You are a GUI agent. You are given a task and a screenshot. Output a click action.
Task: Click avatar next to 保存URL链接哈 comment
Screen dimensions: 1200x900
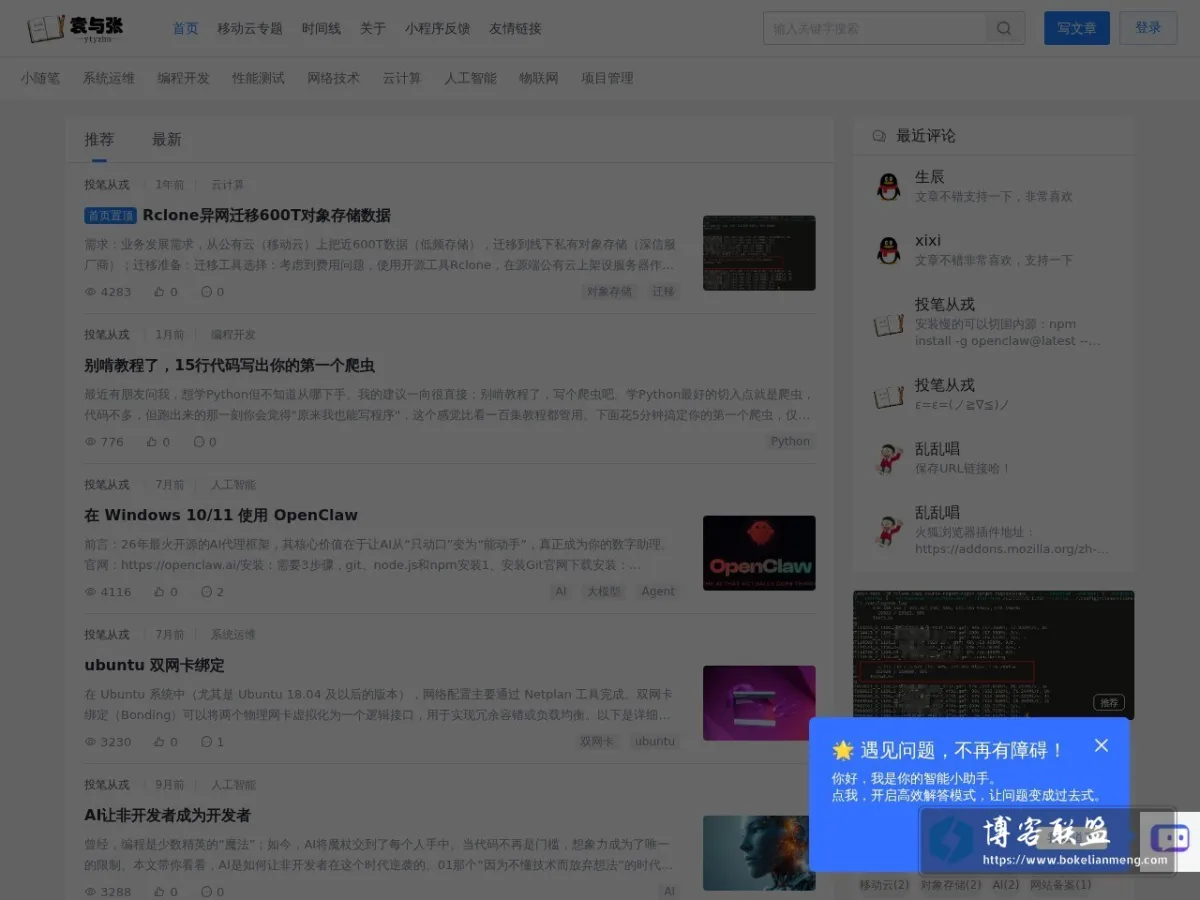point(888,458)
